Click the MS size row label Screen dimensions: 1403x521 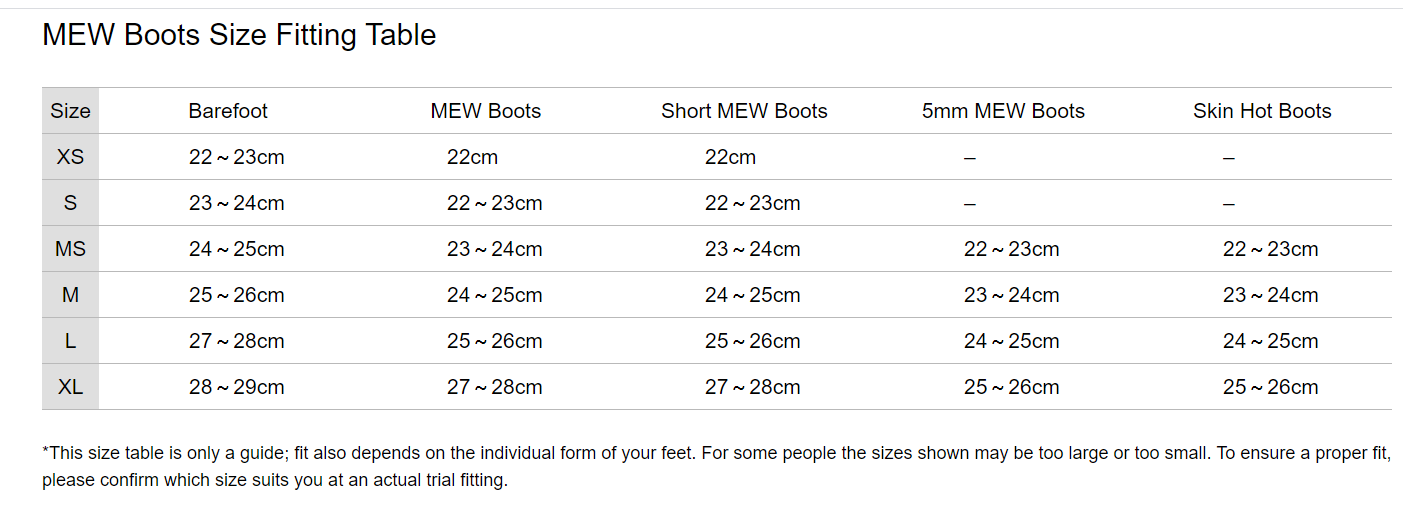coord(70,249)
